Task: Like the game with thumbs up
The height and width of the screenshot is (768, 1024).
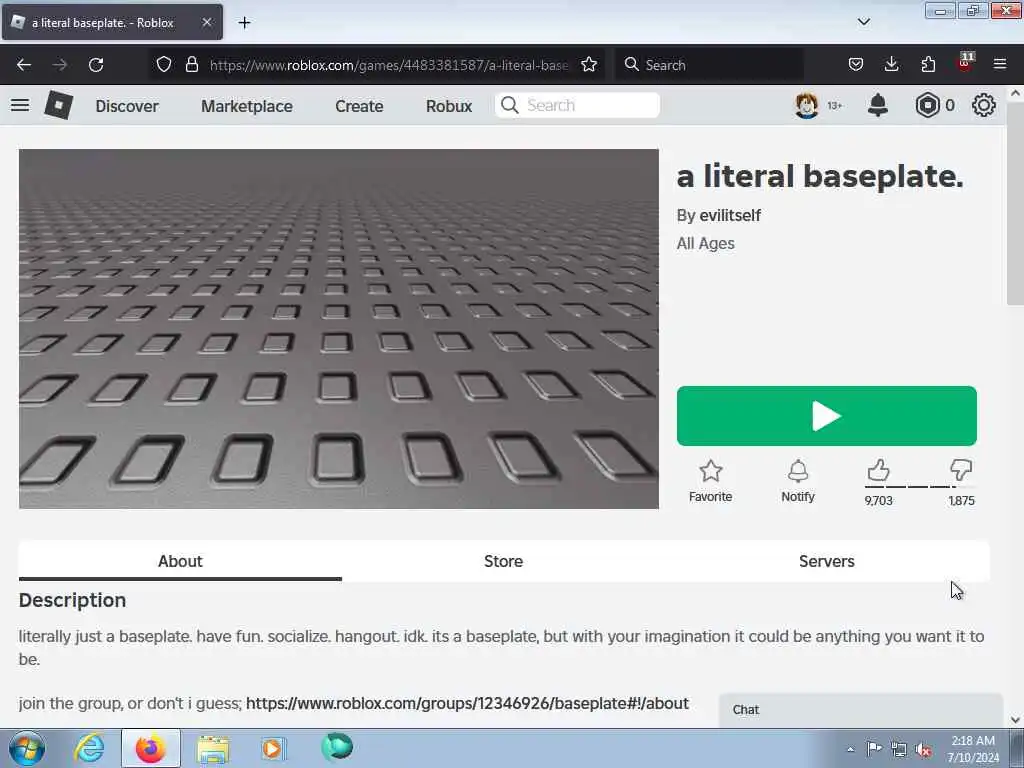Action: tap(878, 470)
